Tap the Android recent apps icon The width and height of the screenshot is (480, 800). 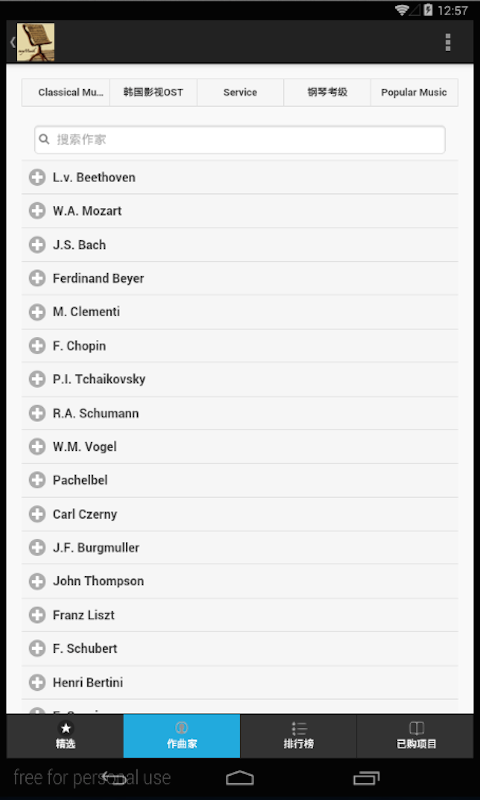[366, 778]
